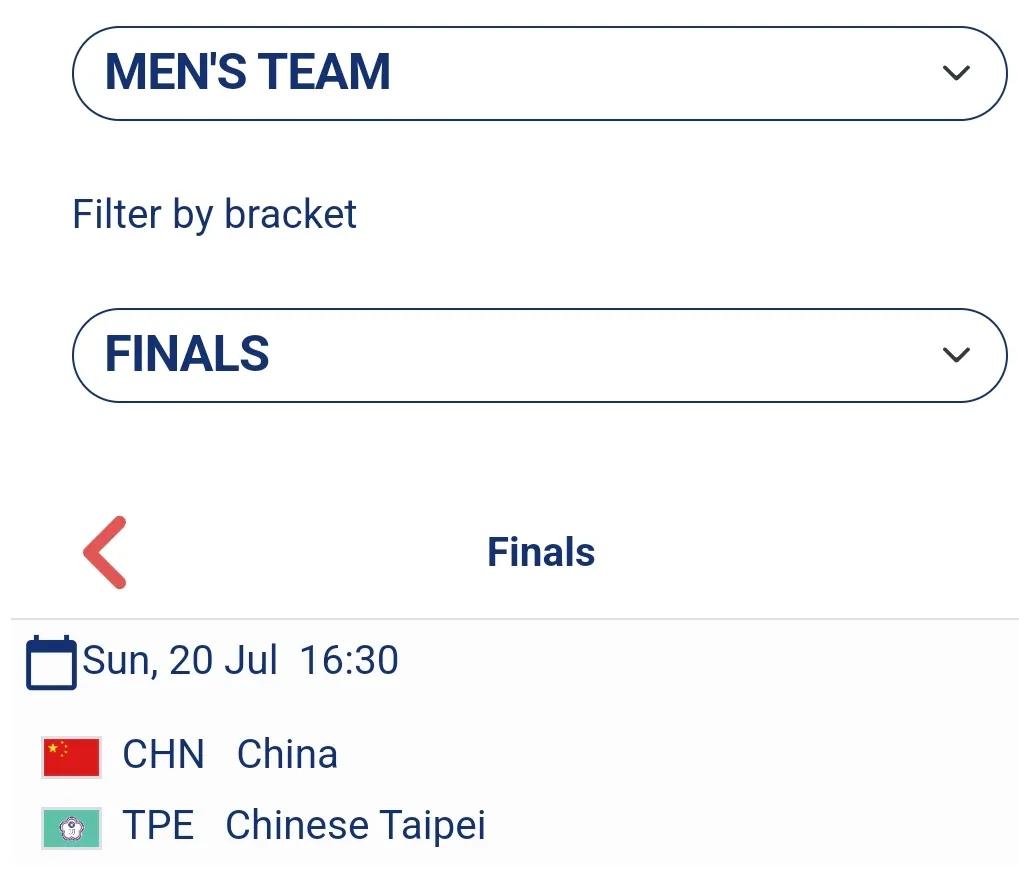Go back with the red left arrow
This screenshot has width=1019, height=882.
click(x=105, y=552)
